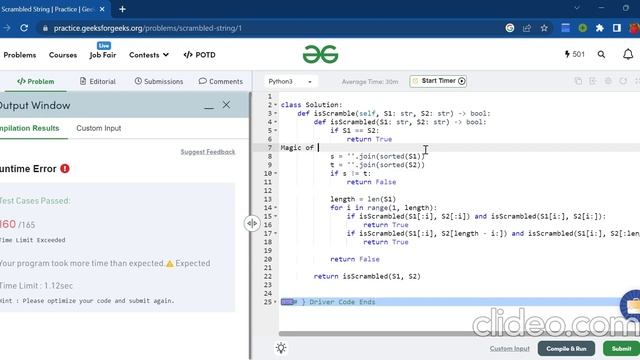Viewport: 640px width, 360px height.
Task: Collapse code fold at line 2
Action: (276, 105)
